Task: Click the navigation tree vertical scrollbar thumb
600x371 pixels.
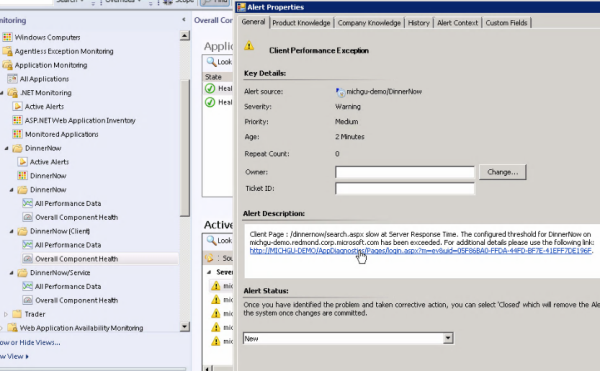Action: [184, 148]
